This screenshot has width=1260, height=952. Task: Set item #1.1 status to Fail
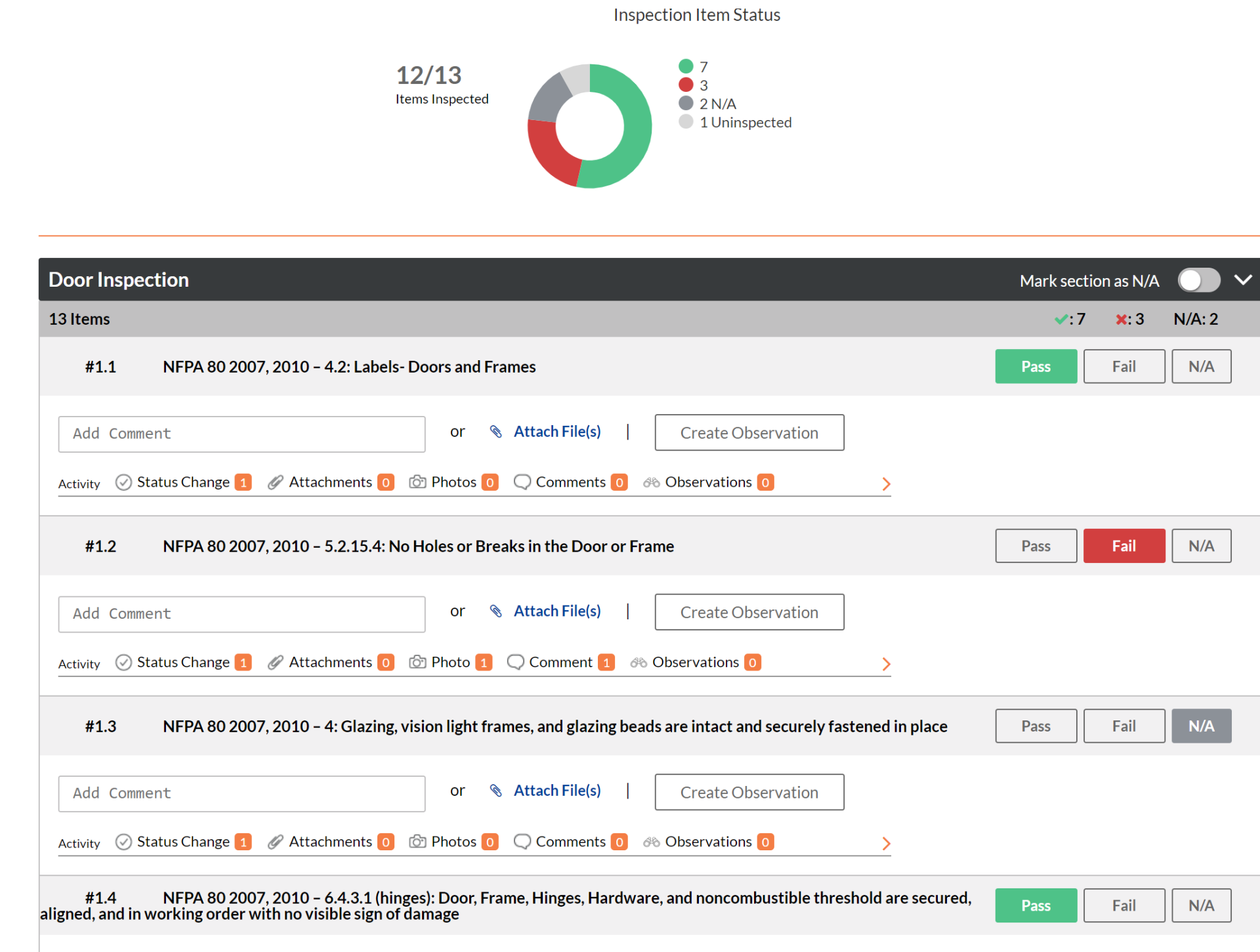pos(1124,366)
